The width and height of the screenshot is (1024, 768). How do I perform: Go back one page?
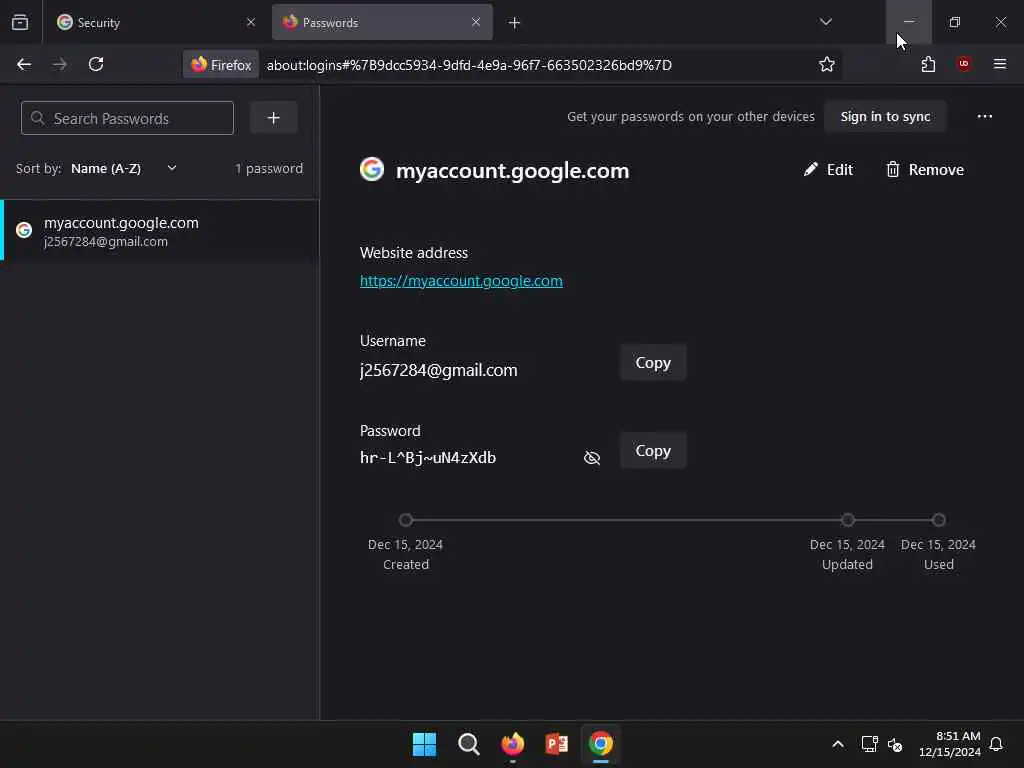(x=24, y=64)
